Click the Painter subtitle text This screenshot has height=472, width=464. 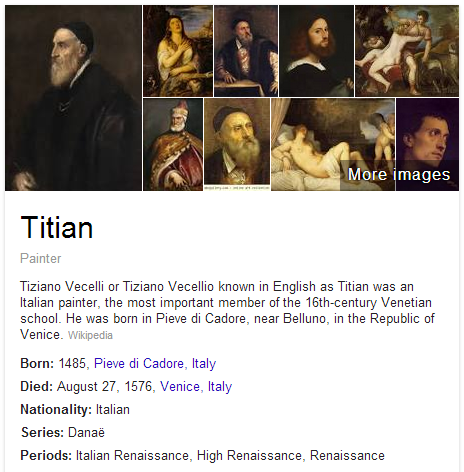[x=41, y=258]
